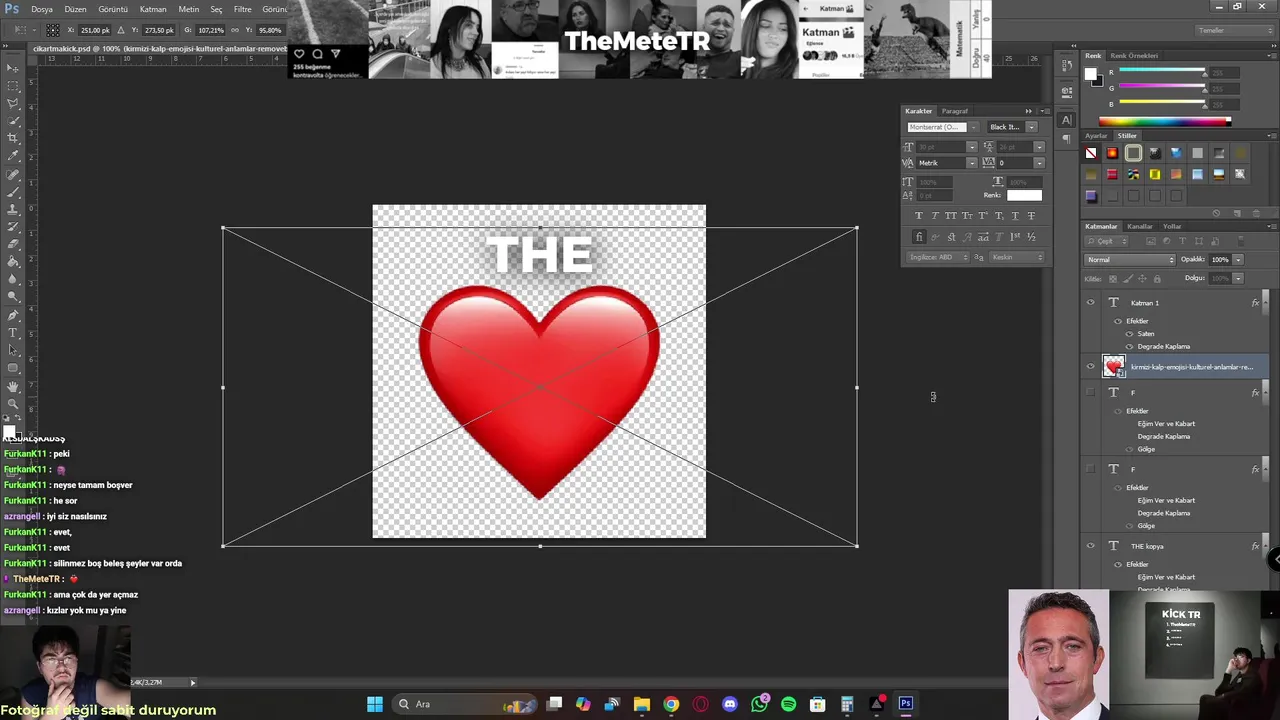Toggle Efektler visibility under Katman 1
1280x720 pixels.
point(1118,321)
